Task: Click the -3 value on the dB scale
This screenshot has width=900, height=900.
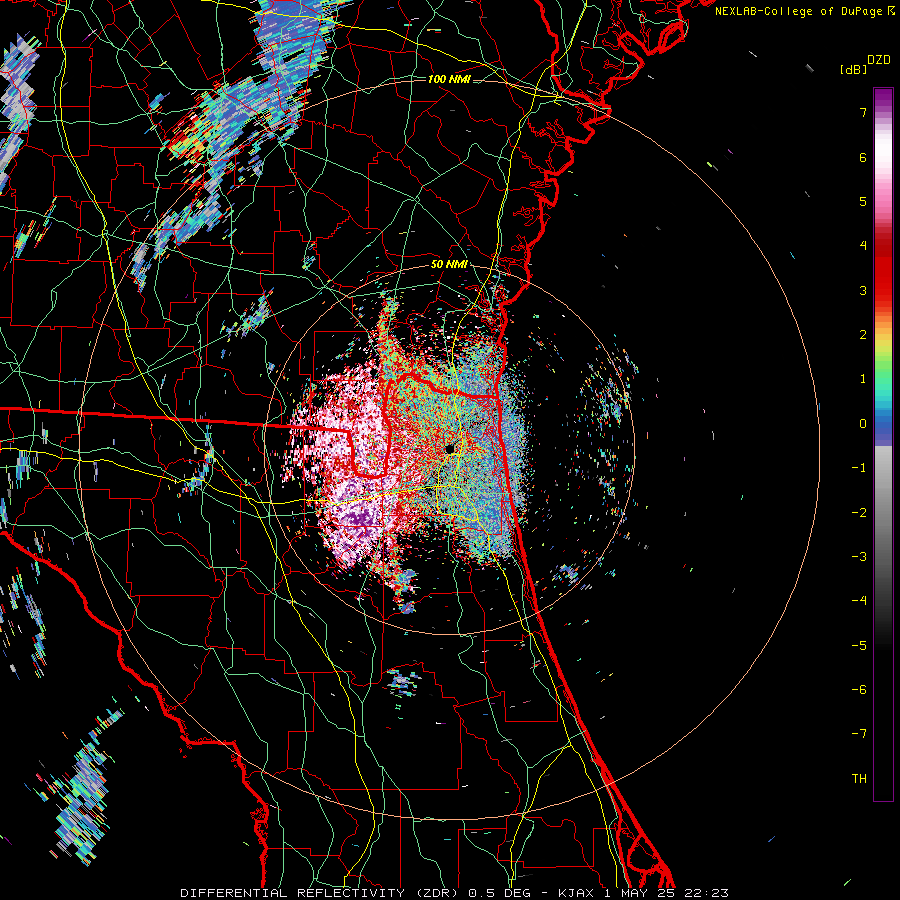Action: pos(859,557)
